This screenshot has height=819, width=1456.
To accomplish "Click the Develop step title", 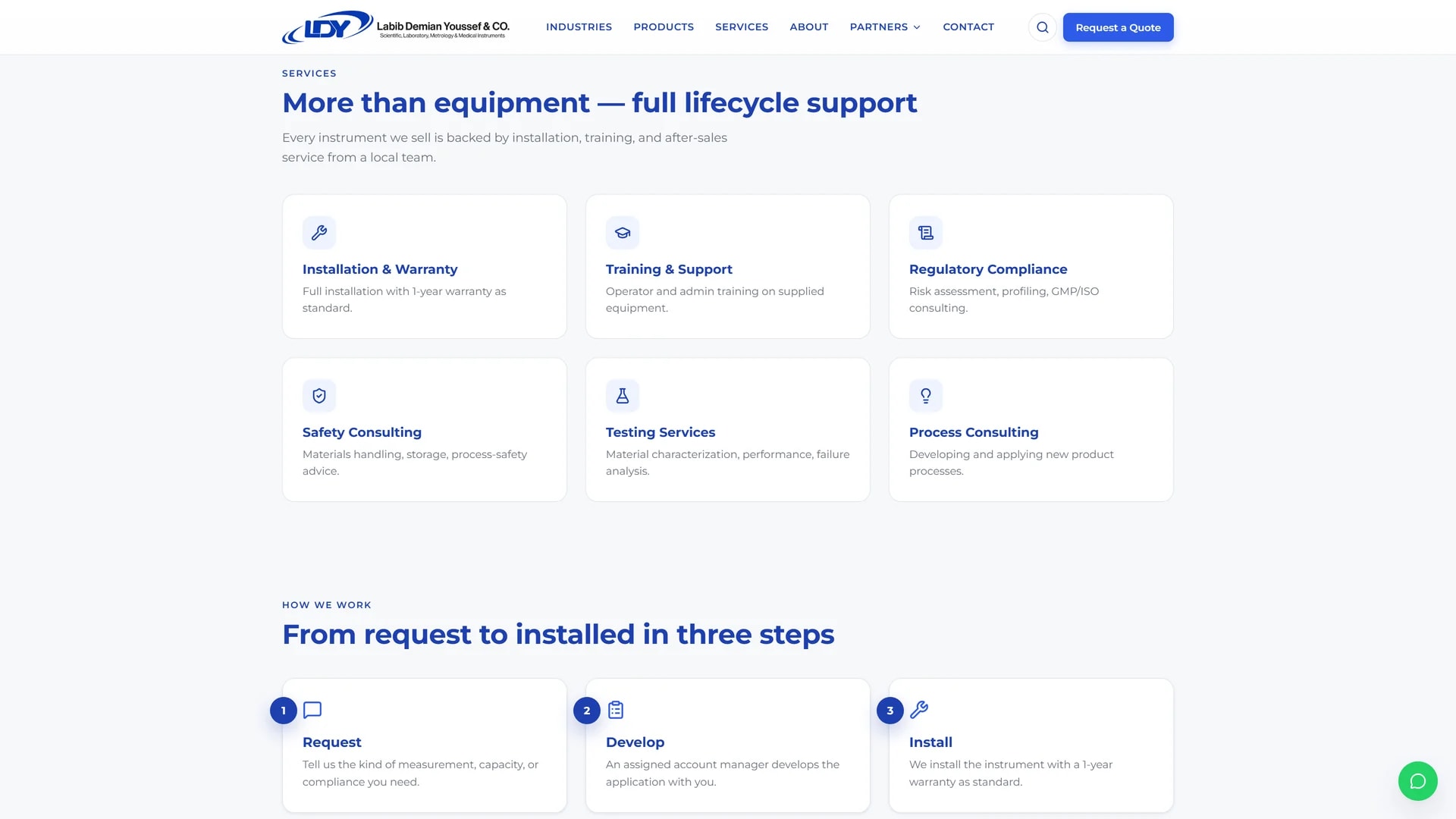I will (x=635, y=742).
